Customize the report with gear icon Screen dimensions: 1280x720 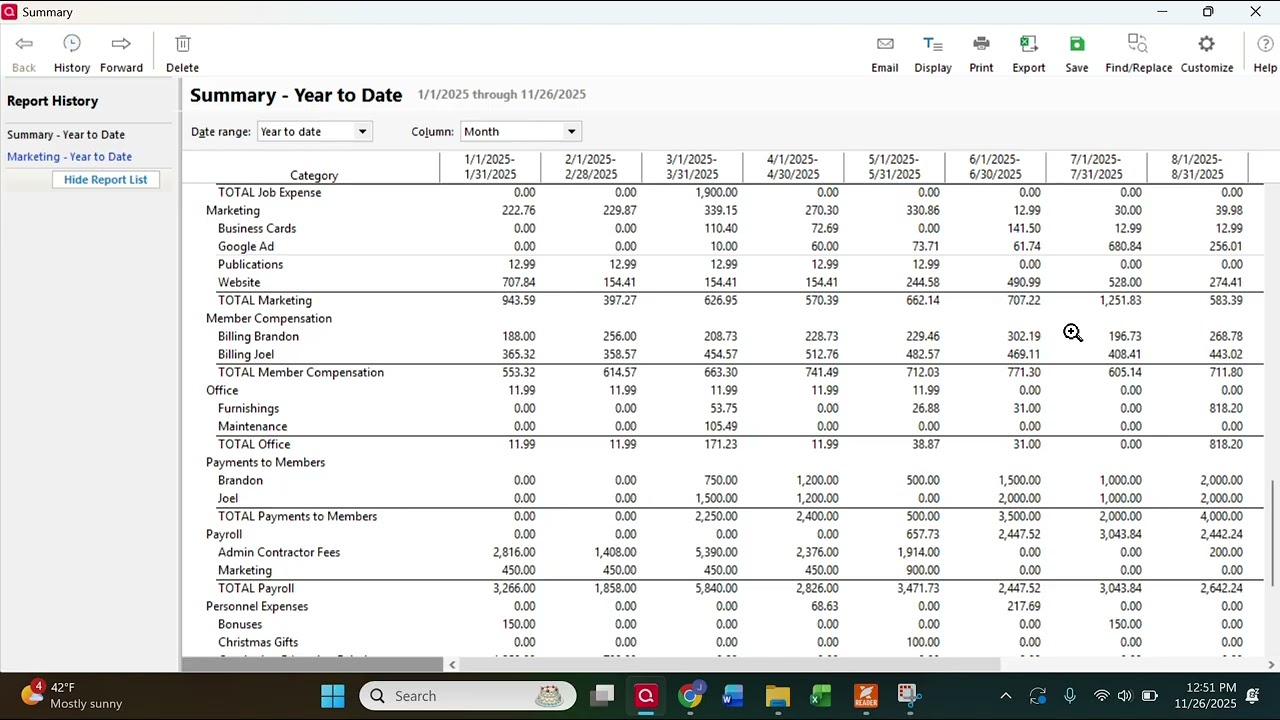(1207, 53)
